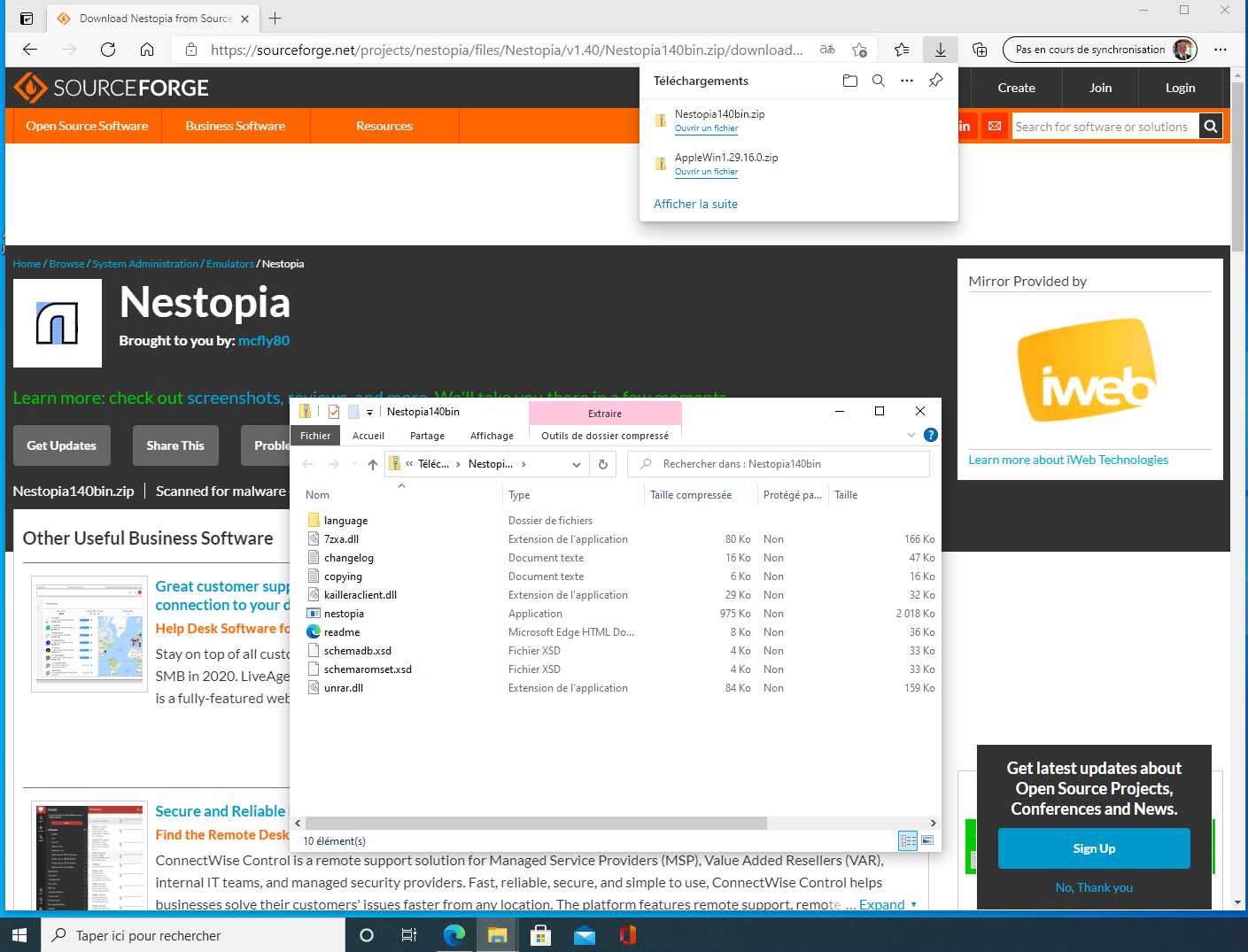Viewport: 1248px width, 952px height.
Task: Open Office from the taskbar
Action: click(628, 935)
